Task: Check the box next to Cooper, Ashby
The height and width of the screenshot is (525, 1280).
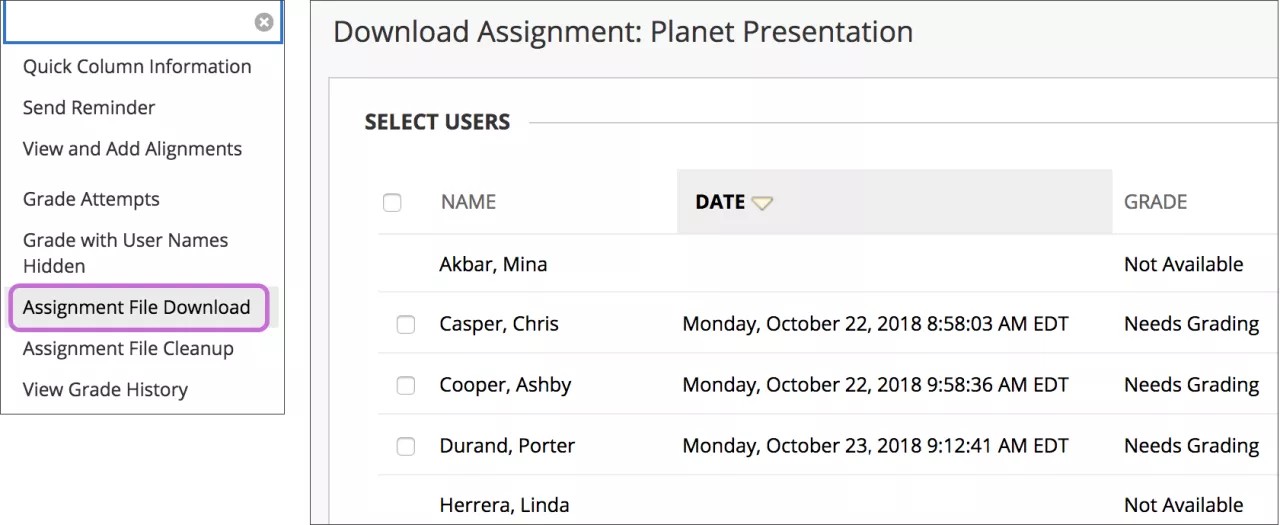Action: tap(406, 385)
